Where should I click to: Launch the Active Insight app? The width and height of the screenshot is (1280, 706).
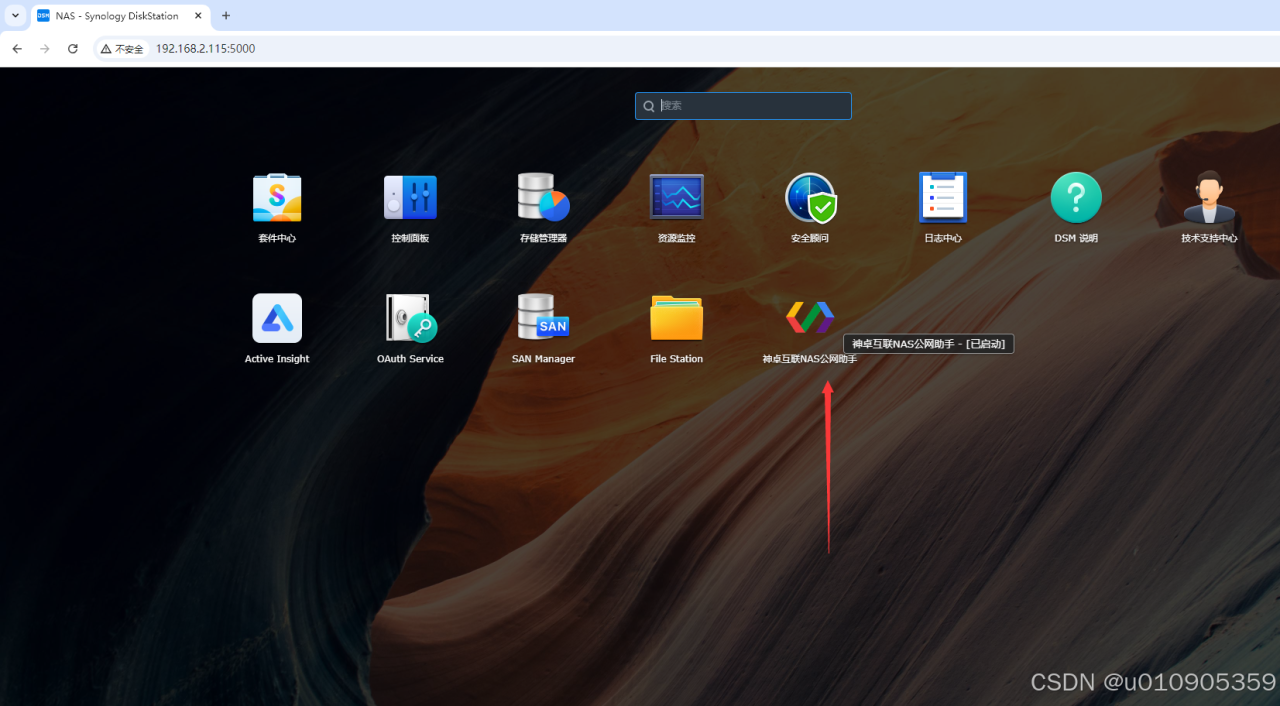(277, 318)
